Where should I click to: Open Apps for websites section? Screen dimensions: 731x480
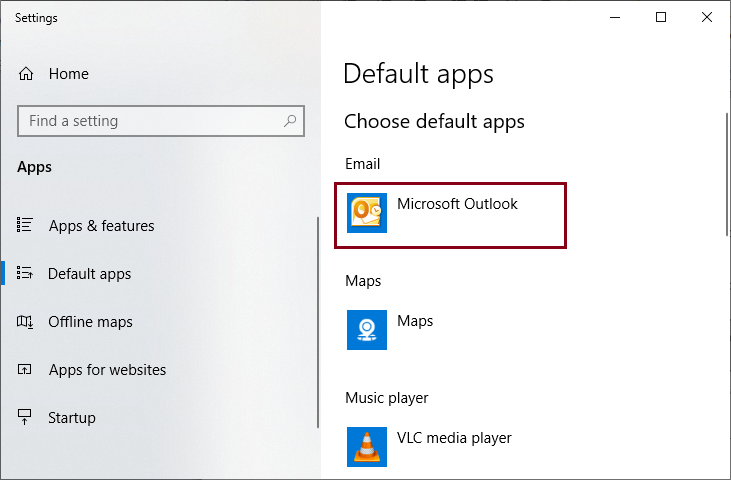tap(107, 370)
